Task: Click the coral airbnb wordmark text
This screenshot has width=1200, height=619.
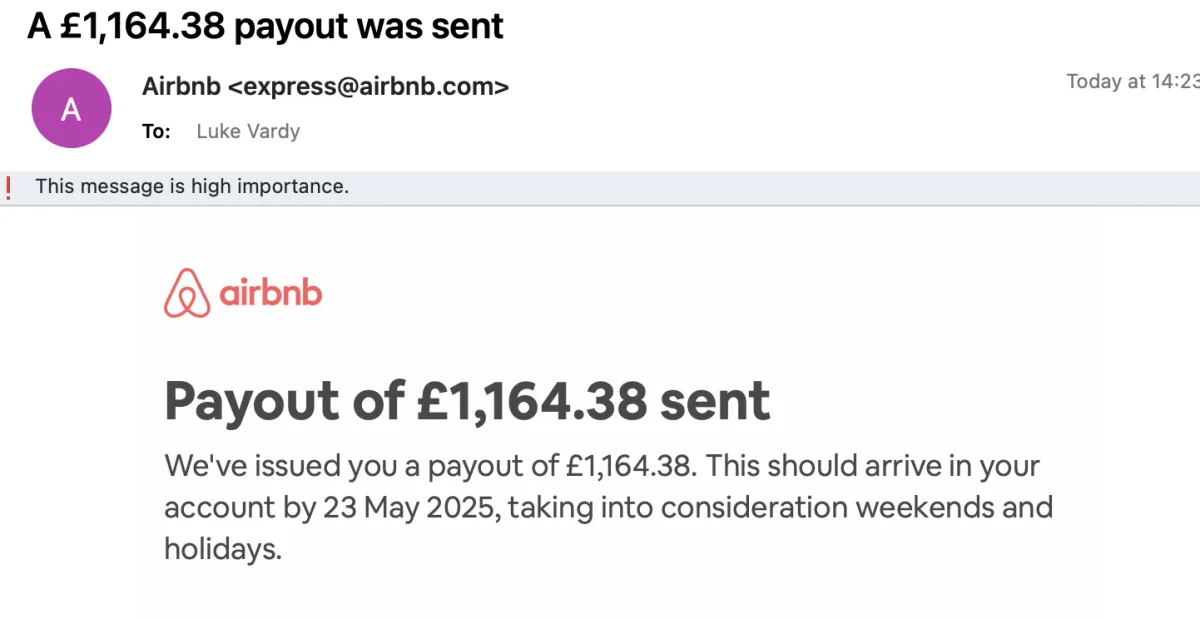Action: coord(270,293)
